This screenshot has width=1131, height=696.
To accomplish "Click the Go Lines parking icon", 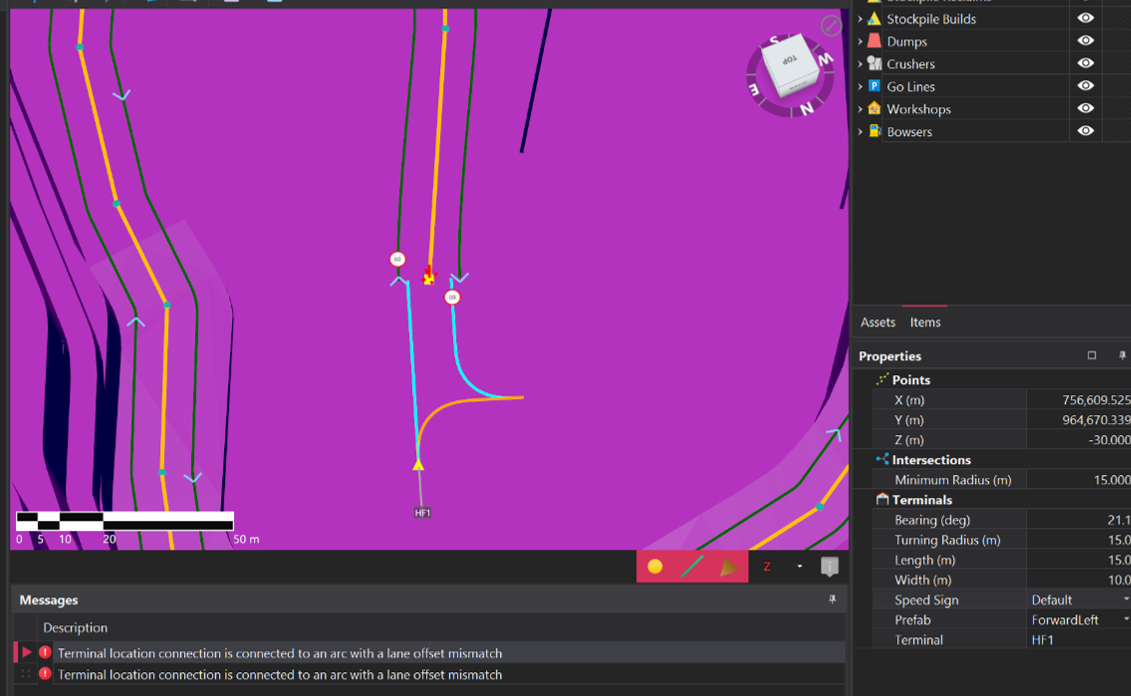I will pos(874,86).
